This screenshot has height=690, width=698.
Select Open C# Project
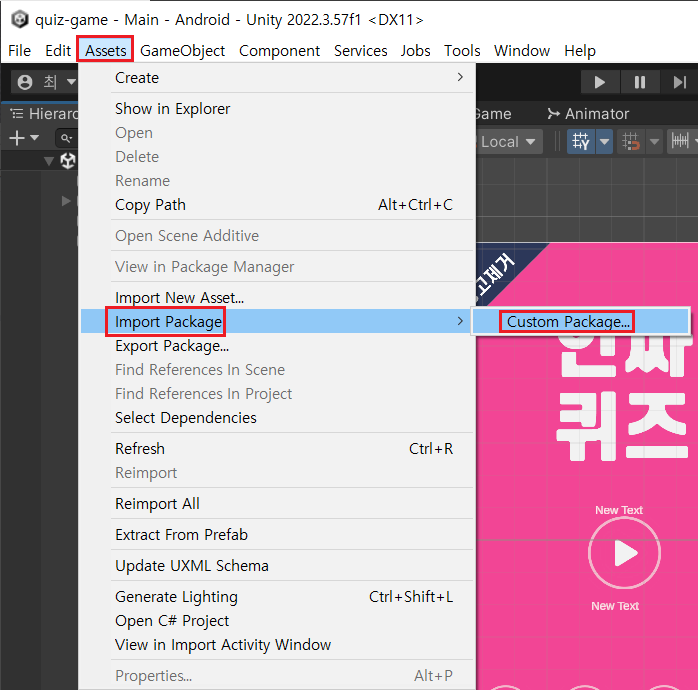(277, 621)
